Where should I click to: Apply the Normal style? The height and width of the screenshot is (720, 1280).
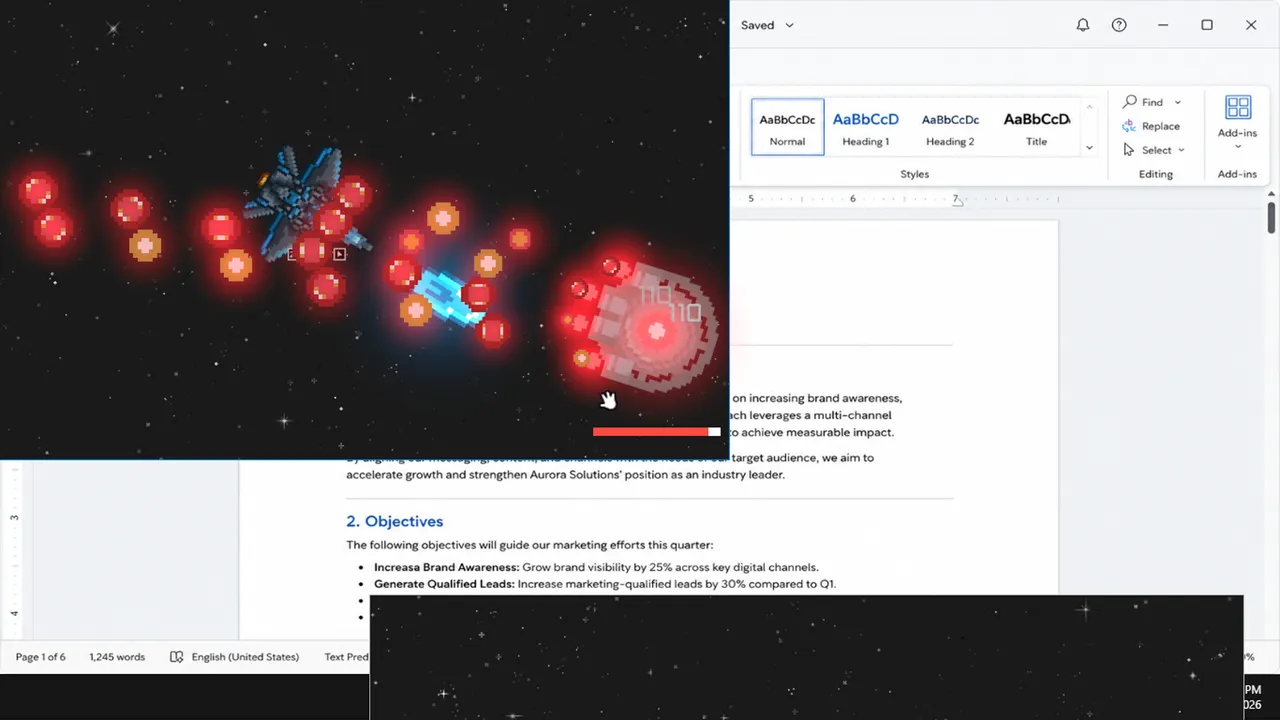click(788, 127)
